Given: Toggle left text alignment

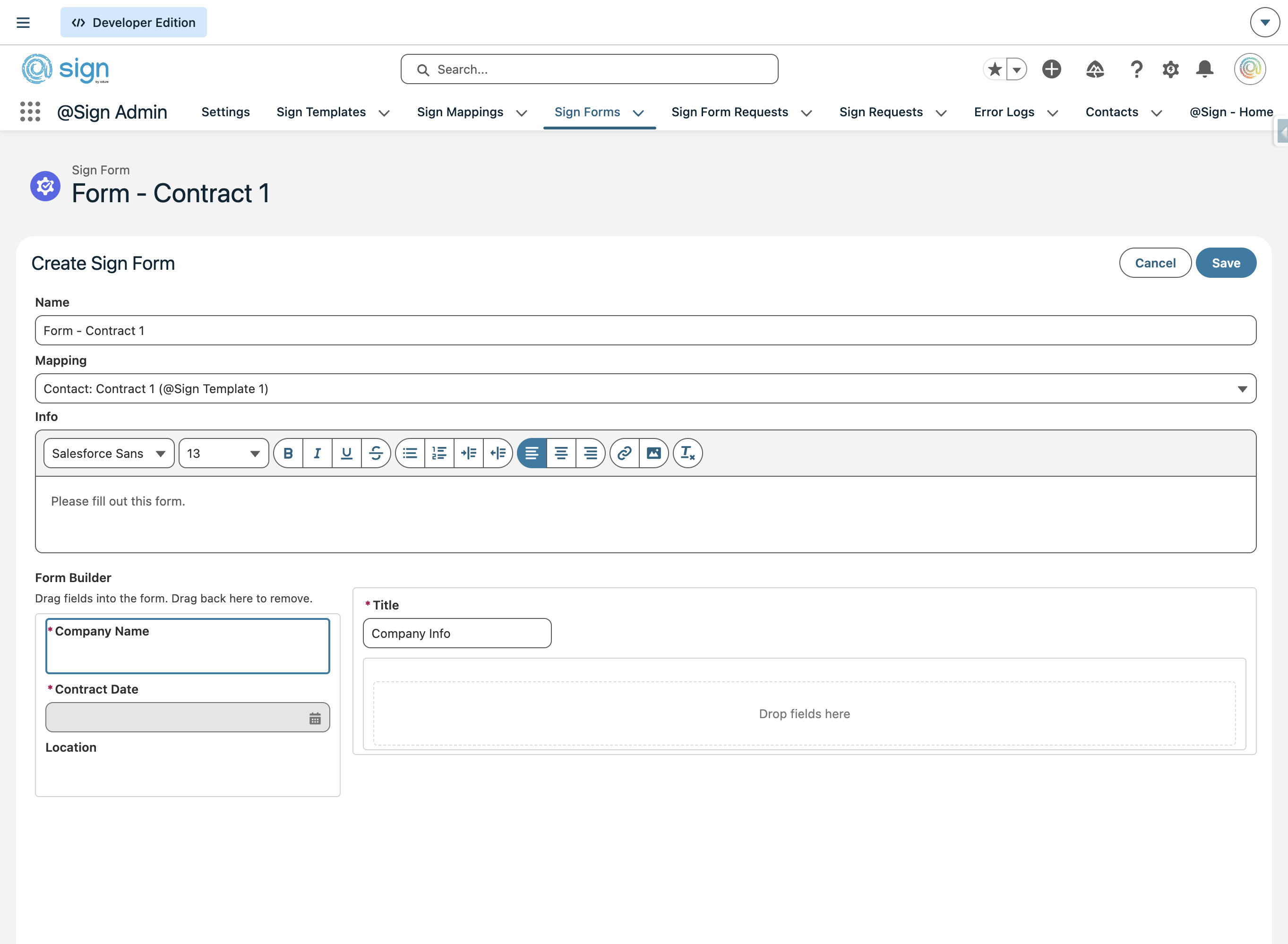Looking at the screenshot, I should tap(532, 453).
